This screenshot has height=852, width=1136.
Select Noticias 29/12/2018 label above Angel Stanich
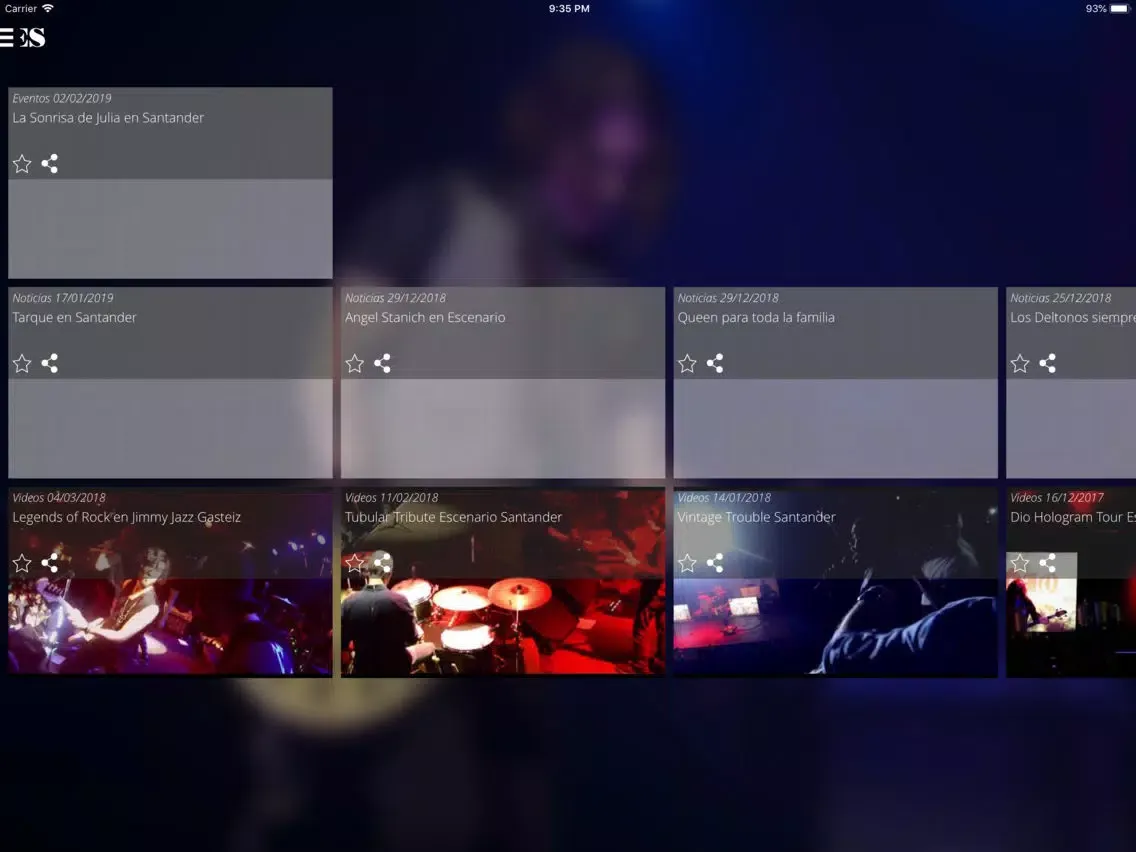pos(395,298)
